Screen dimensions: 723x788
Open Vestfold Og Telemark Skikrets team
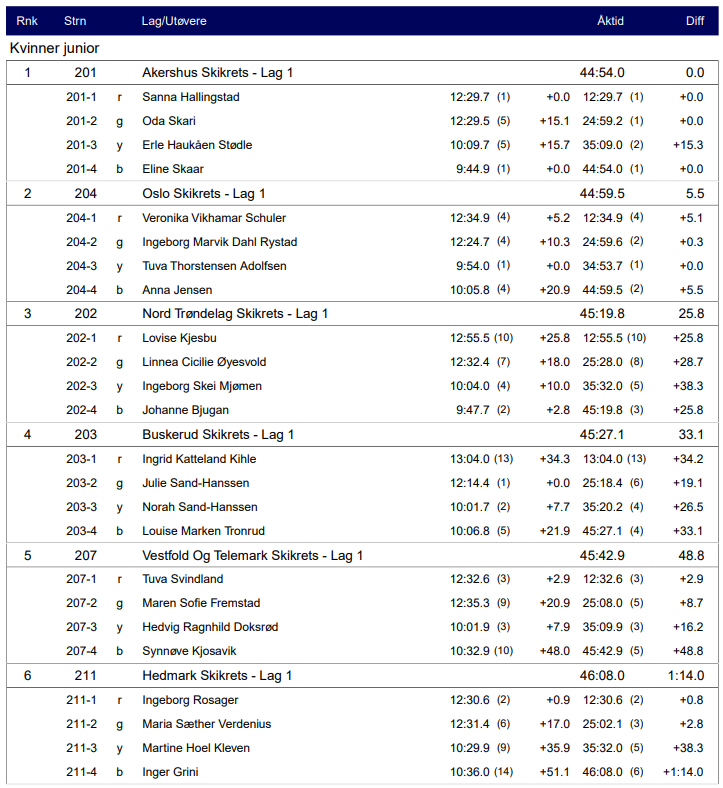(x=252, y=555)
